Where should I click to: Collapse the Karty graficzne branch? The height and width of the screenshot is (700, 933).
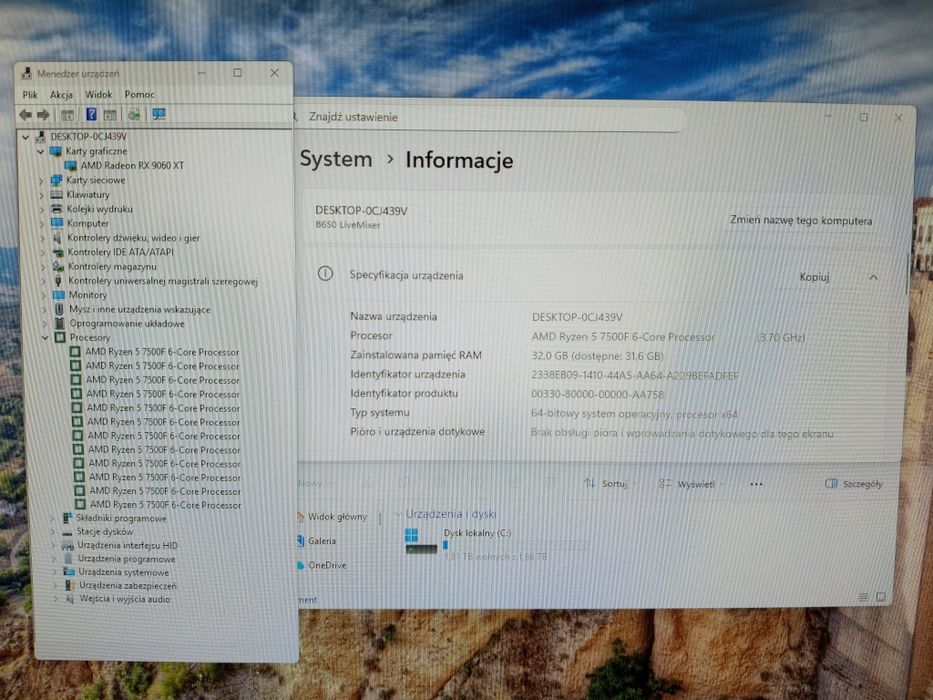click(x=40, y=152)
